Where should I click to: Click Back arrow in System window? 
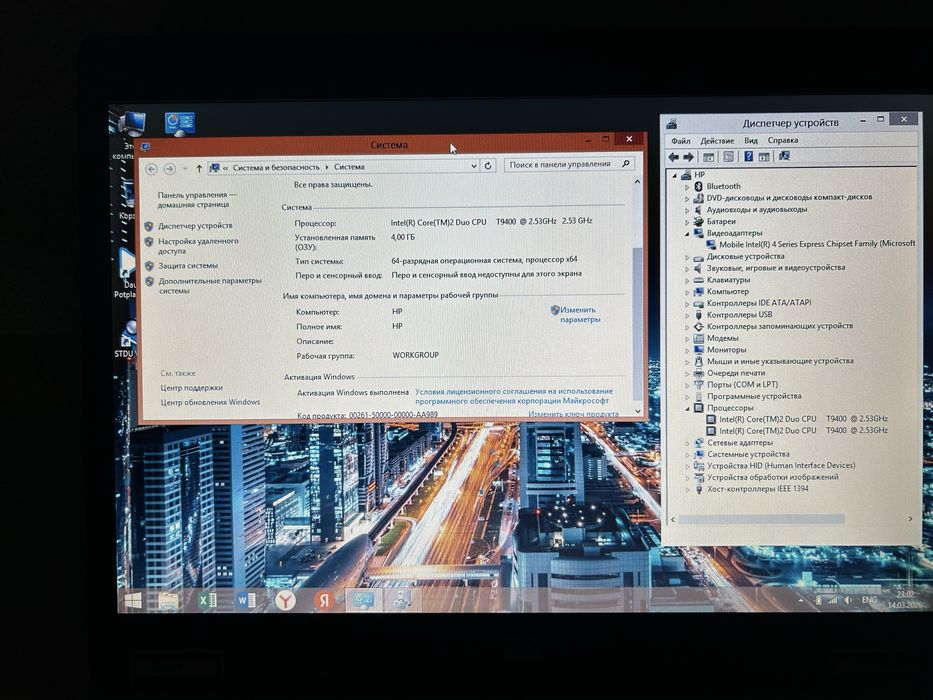coord(151,169)
